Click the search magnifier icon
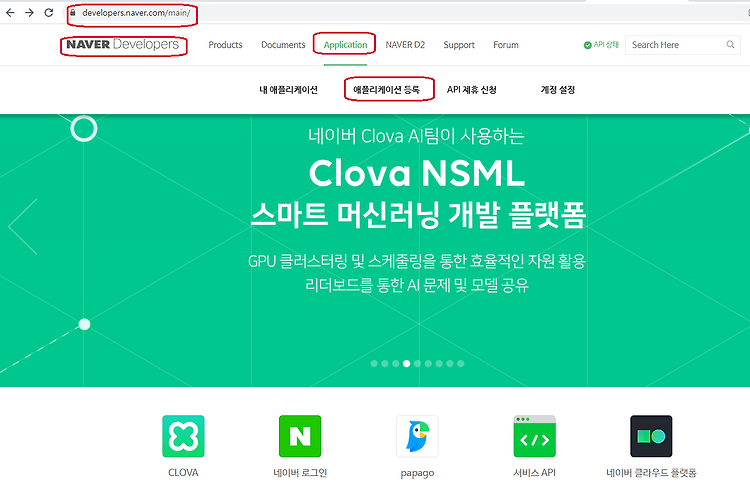 tap(730, 44)
